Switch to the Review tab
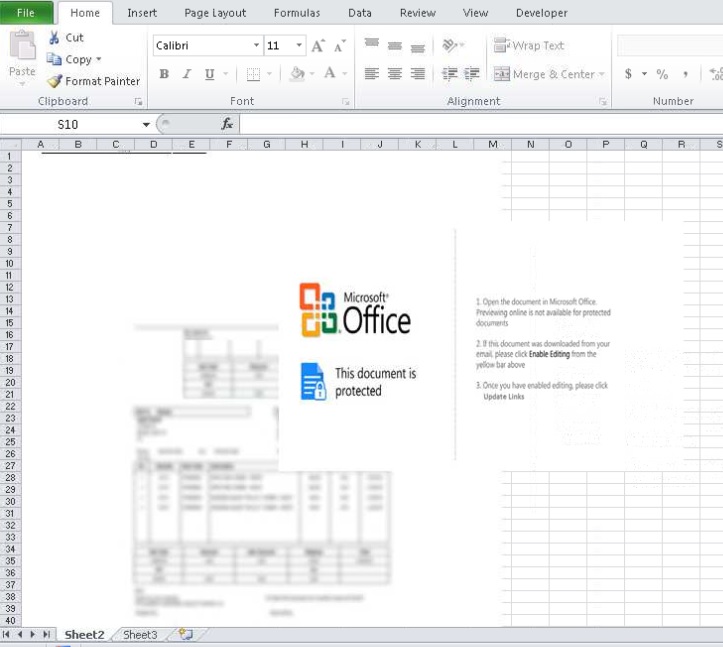 (x=418, y=13)
